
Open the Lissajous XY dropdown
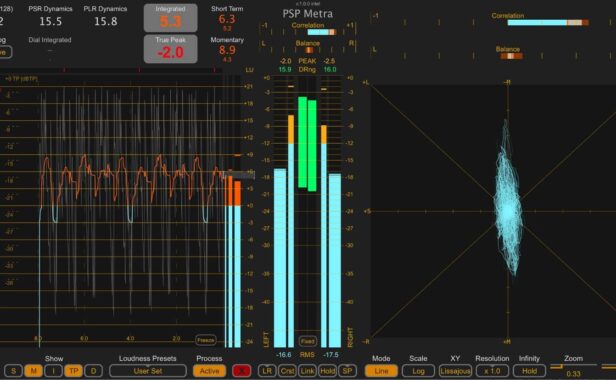click(x=455, y=371)
